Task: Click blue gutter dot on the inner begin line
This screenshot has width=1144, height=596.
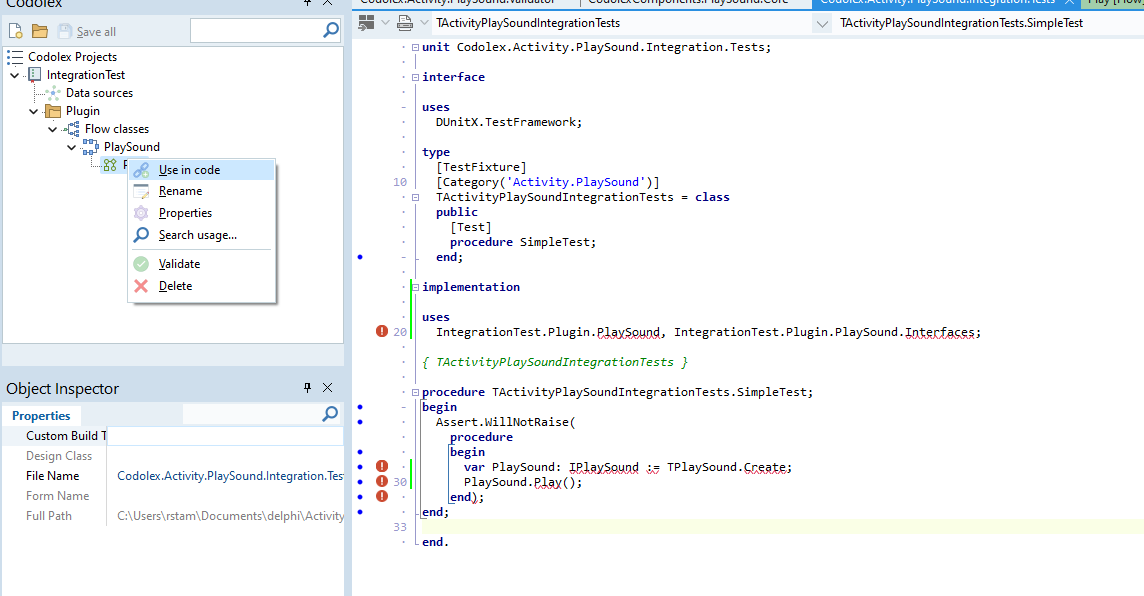Action: pyautogui.click(x=360, y=452)
